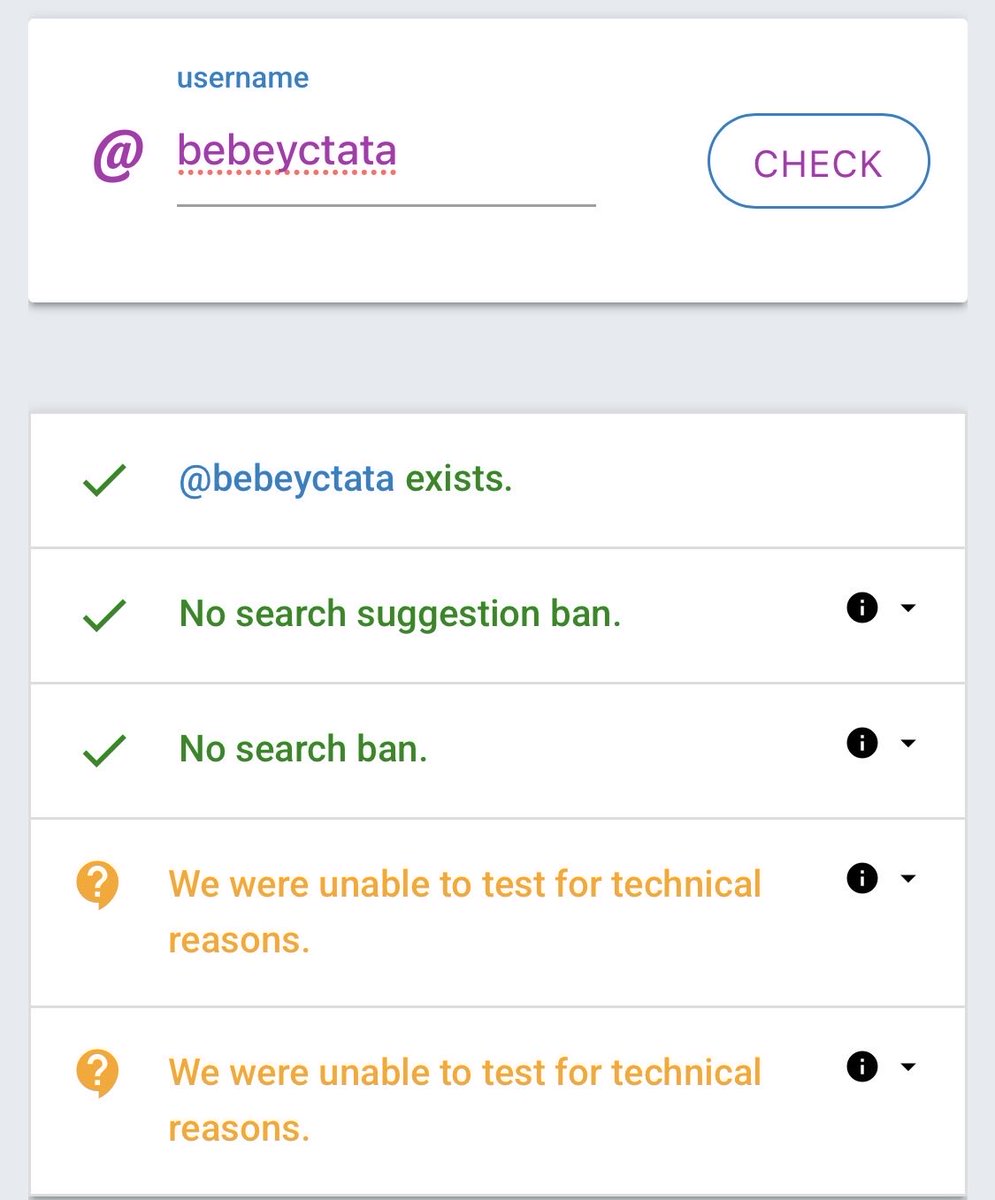Click green checkmark beside "exists" result
Image resolution: width=995 pixels, height=1200 pixels.
(x=104, y=481)
